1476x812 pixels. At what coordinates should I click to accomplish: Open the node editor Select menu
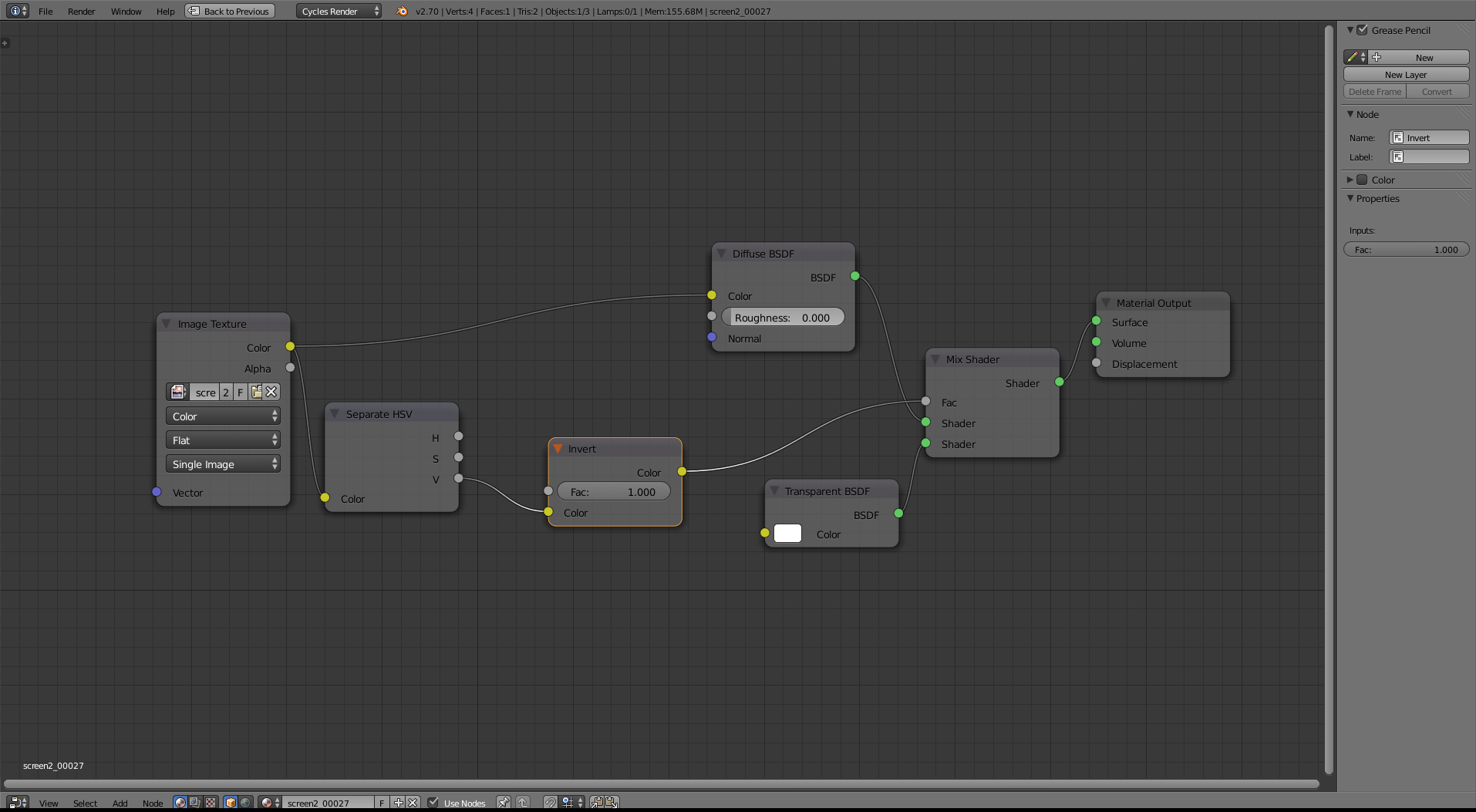(85, 803)
